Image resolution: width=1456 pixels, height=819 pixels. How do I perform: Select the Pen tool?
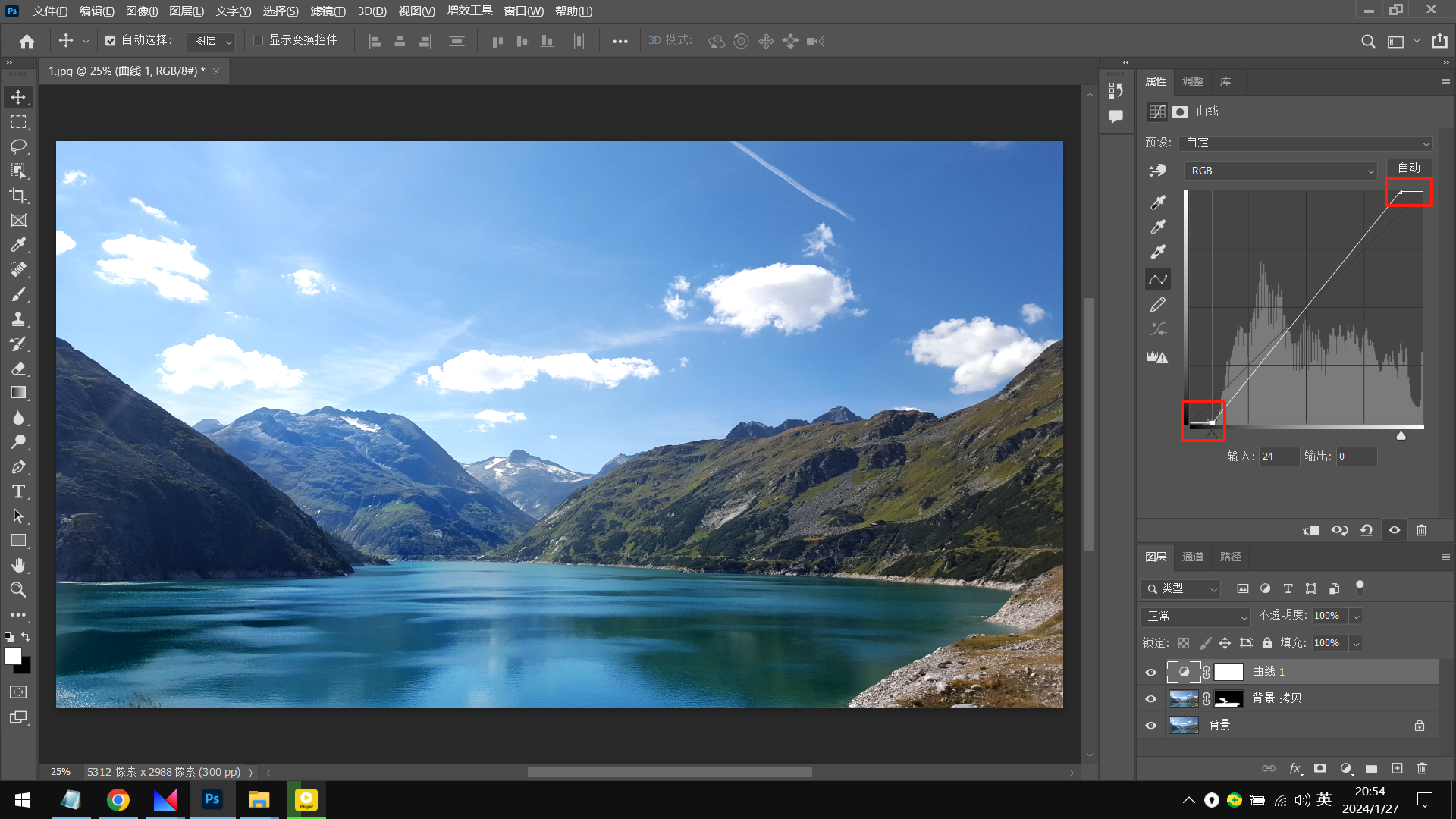tap(18, 467)
